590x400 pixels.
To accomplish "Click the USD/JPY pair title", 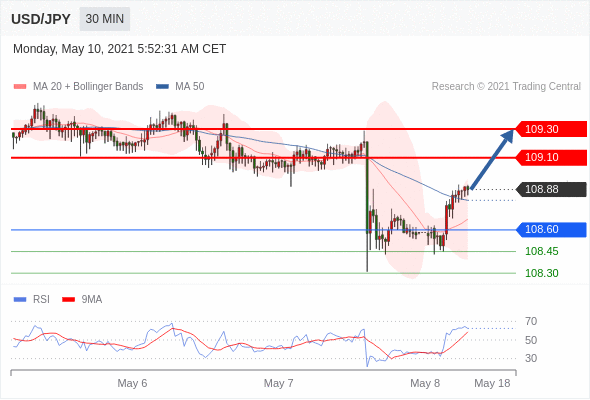I will (41, 19).
